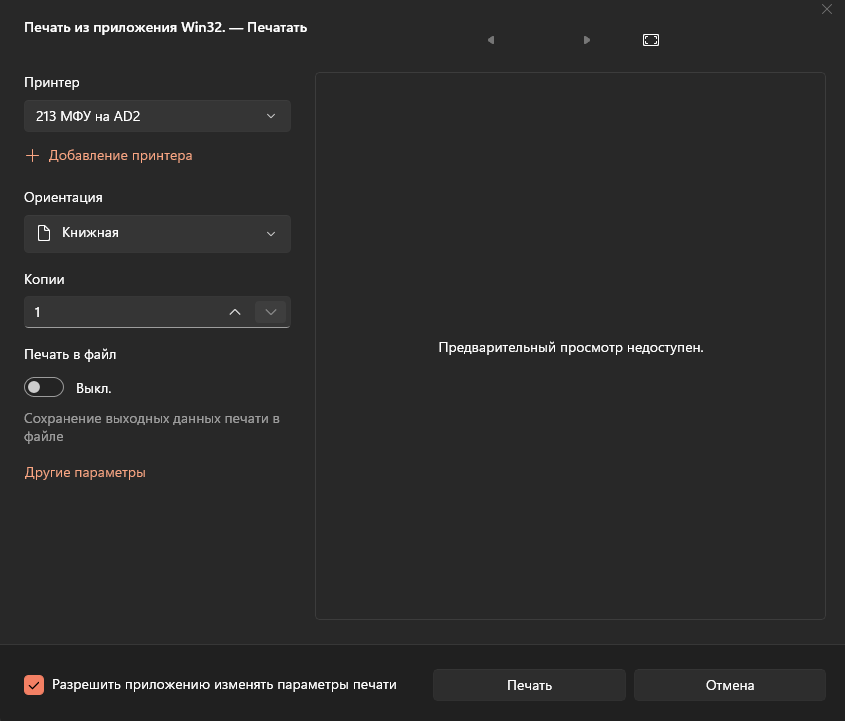Open the Другие параметры link

pyautogui.click(x=85, y=473)
